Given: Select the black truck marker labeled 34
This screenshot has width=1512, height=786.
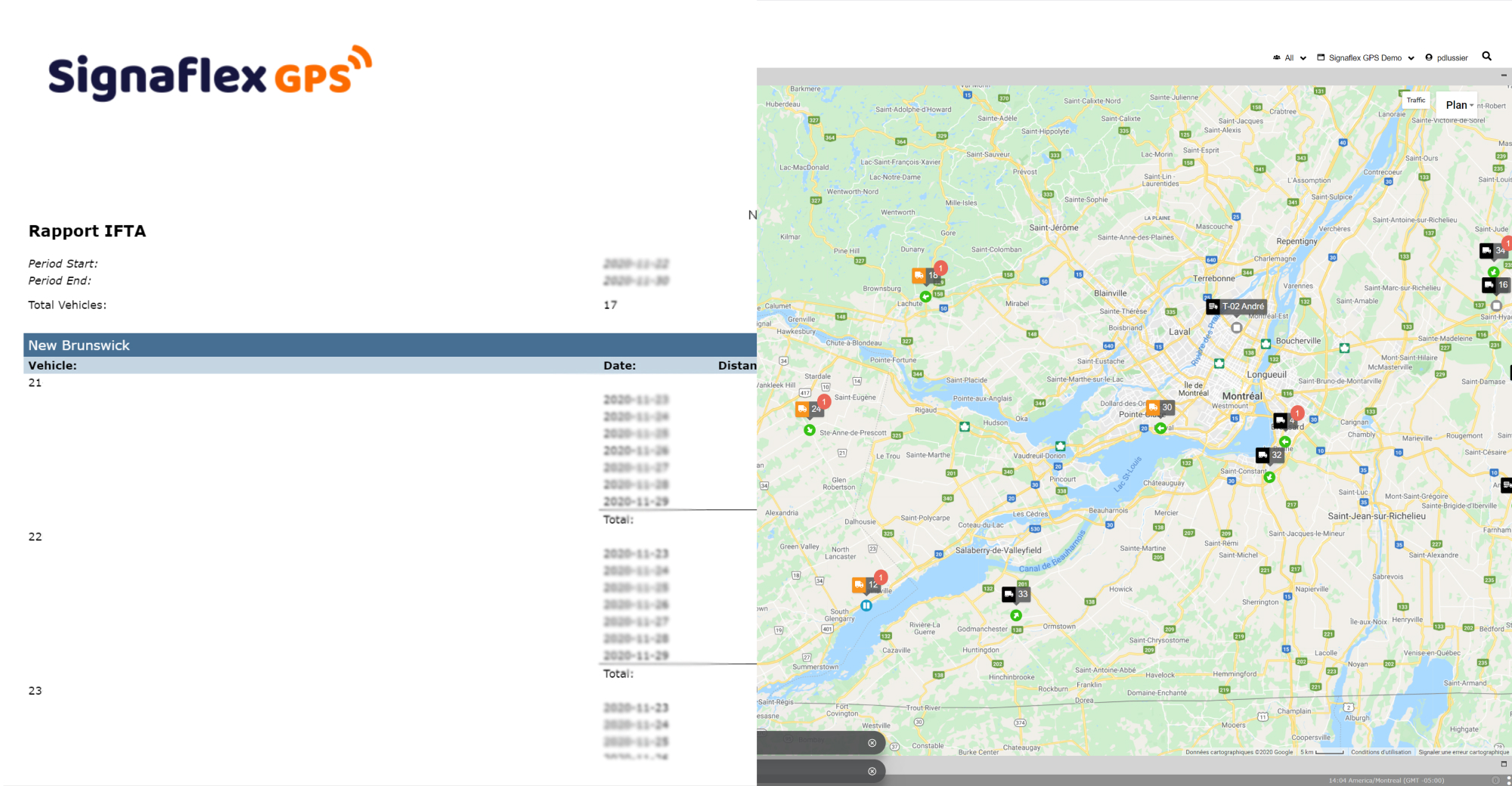Looking at the screenshot, I should click(x=1494, y=250).
